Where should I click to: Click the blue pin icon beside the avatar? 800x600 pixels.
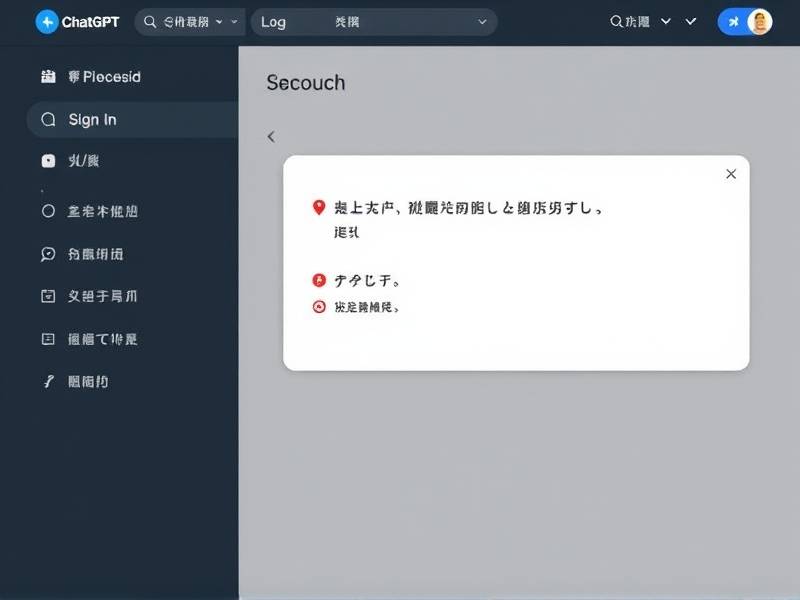pos(733,22)
